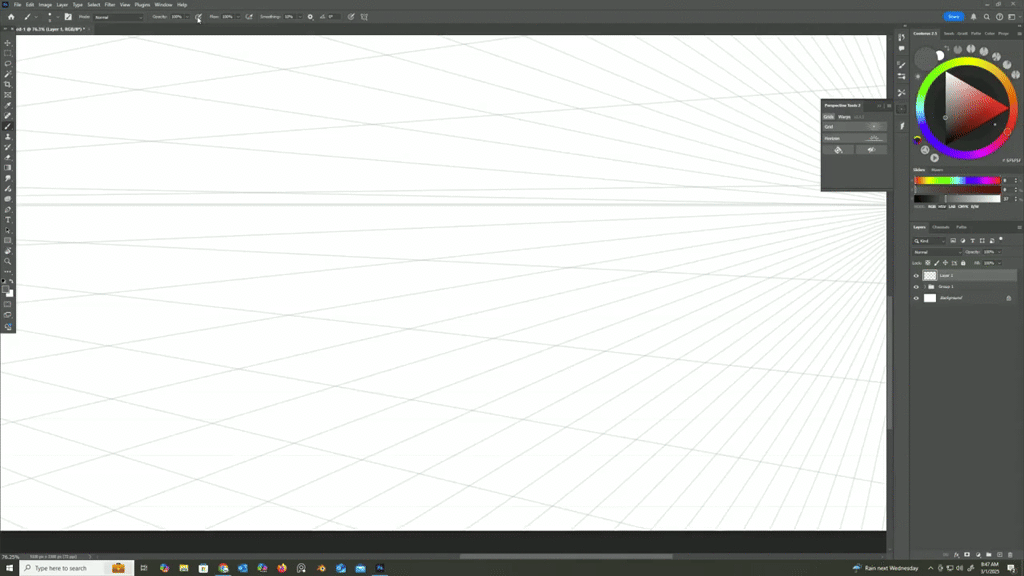Click the Grid button in Perspective Tools

click(x=854, y=127)
